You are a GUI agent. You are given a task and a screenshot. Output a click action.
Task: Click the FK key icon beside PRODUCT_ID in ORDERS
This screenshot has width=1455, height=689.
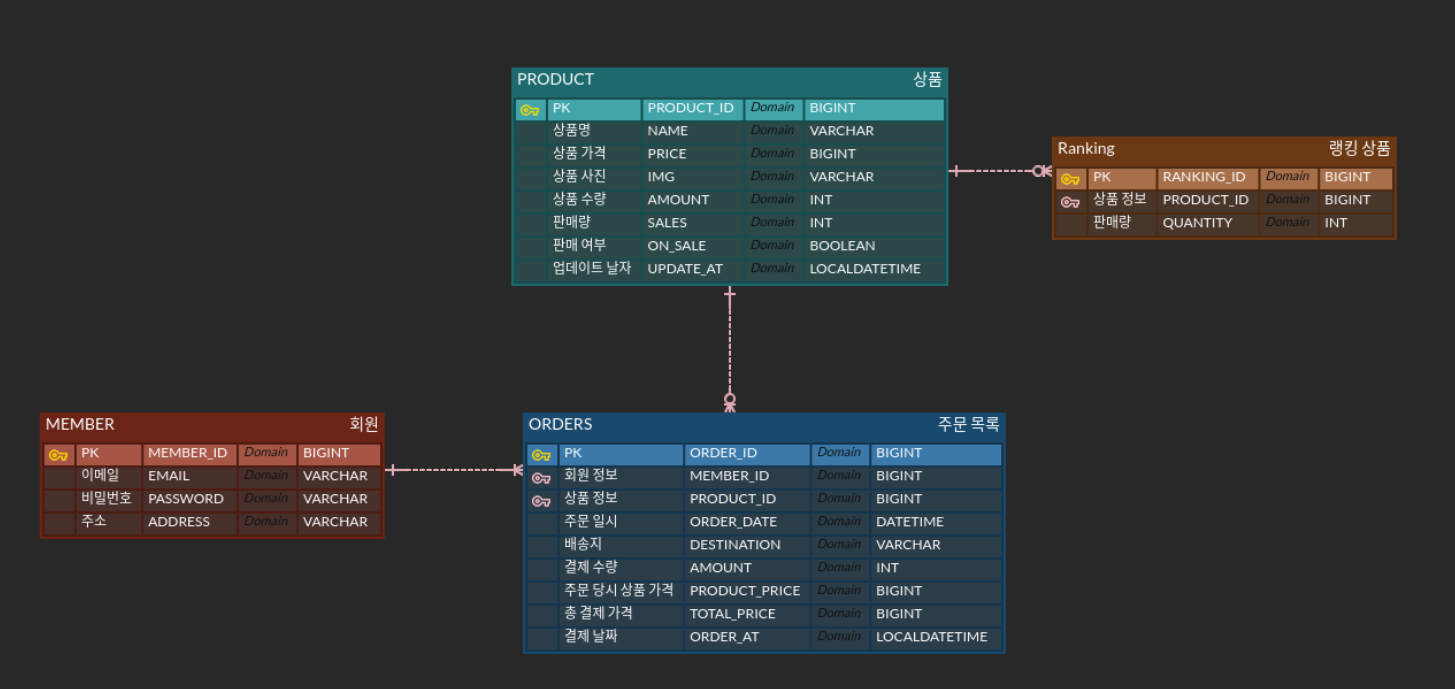pyautogui.click(x=540, y=499)
